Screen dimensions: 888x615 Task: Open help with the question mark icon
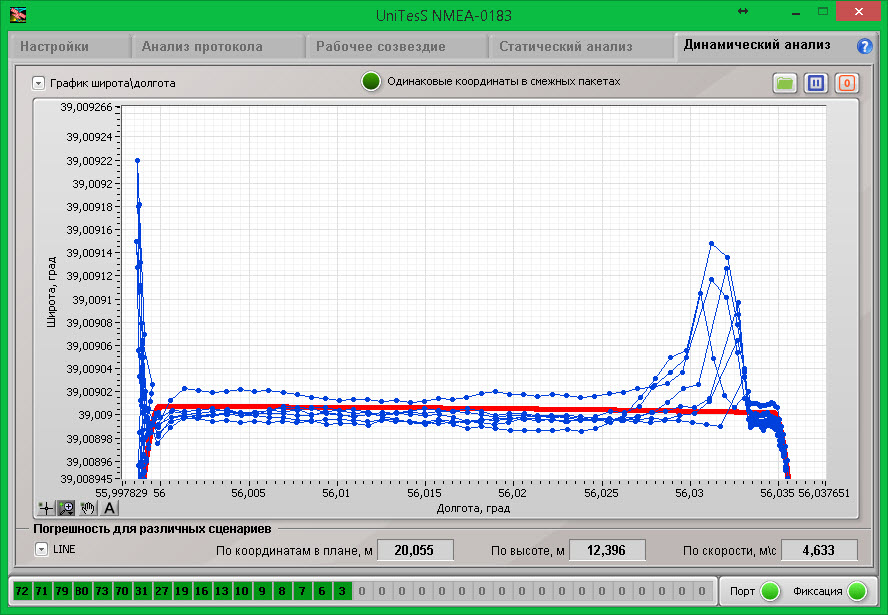865,46
